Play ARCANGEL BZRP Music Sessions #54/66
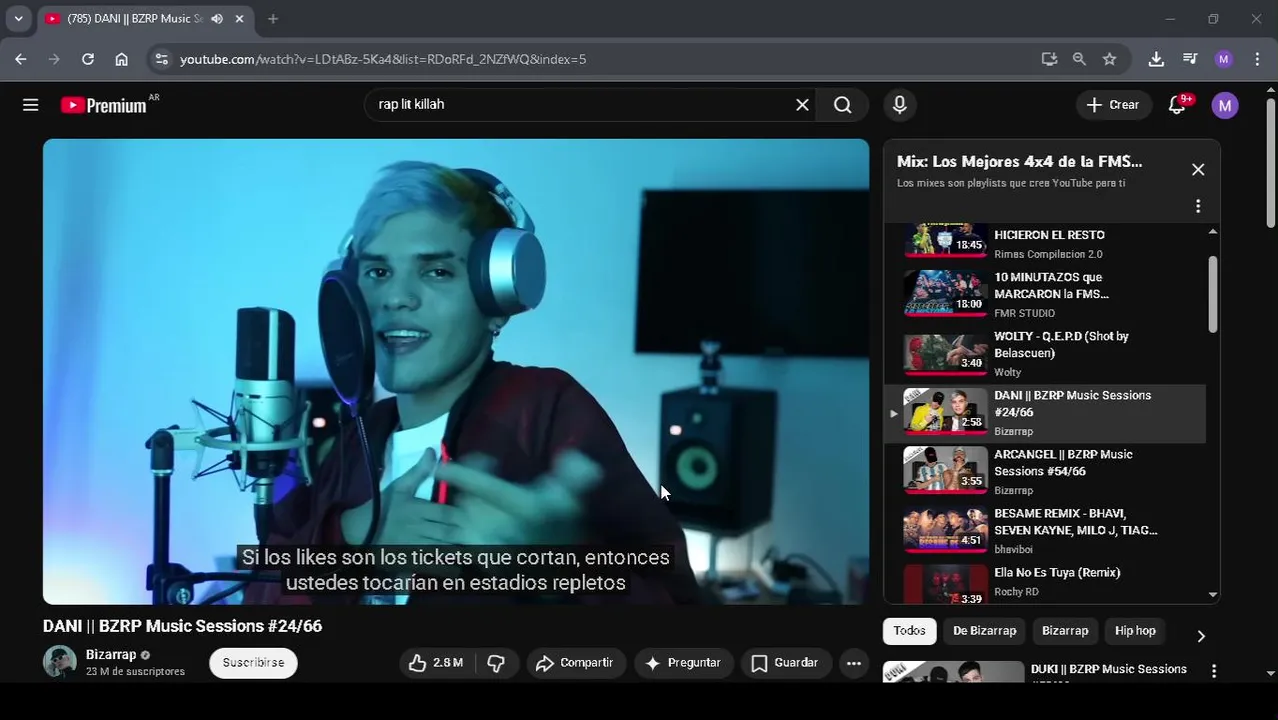 coord(1044,472)
